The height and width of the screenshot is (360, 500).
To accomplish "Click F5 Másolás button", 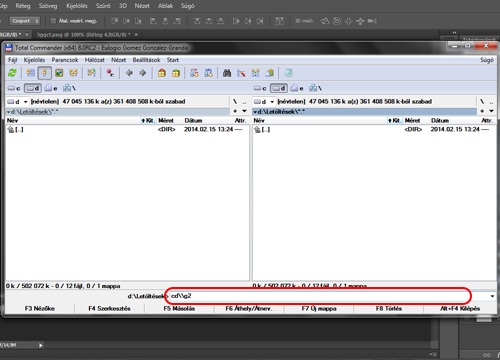I will tap(179, 309).
